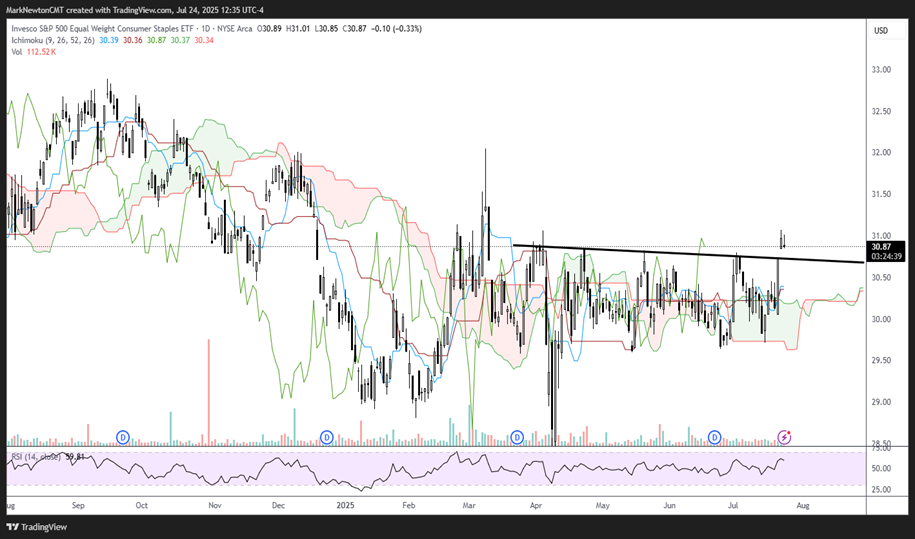Click the dividend D marker near late December
Viewport: 915px width, 539px height.
(326, 437)
